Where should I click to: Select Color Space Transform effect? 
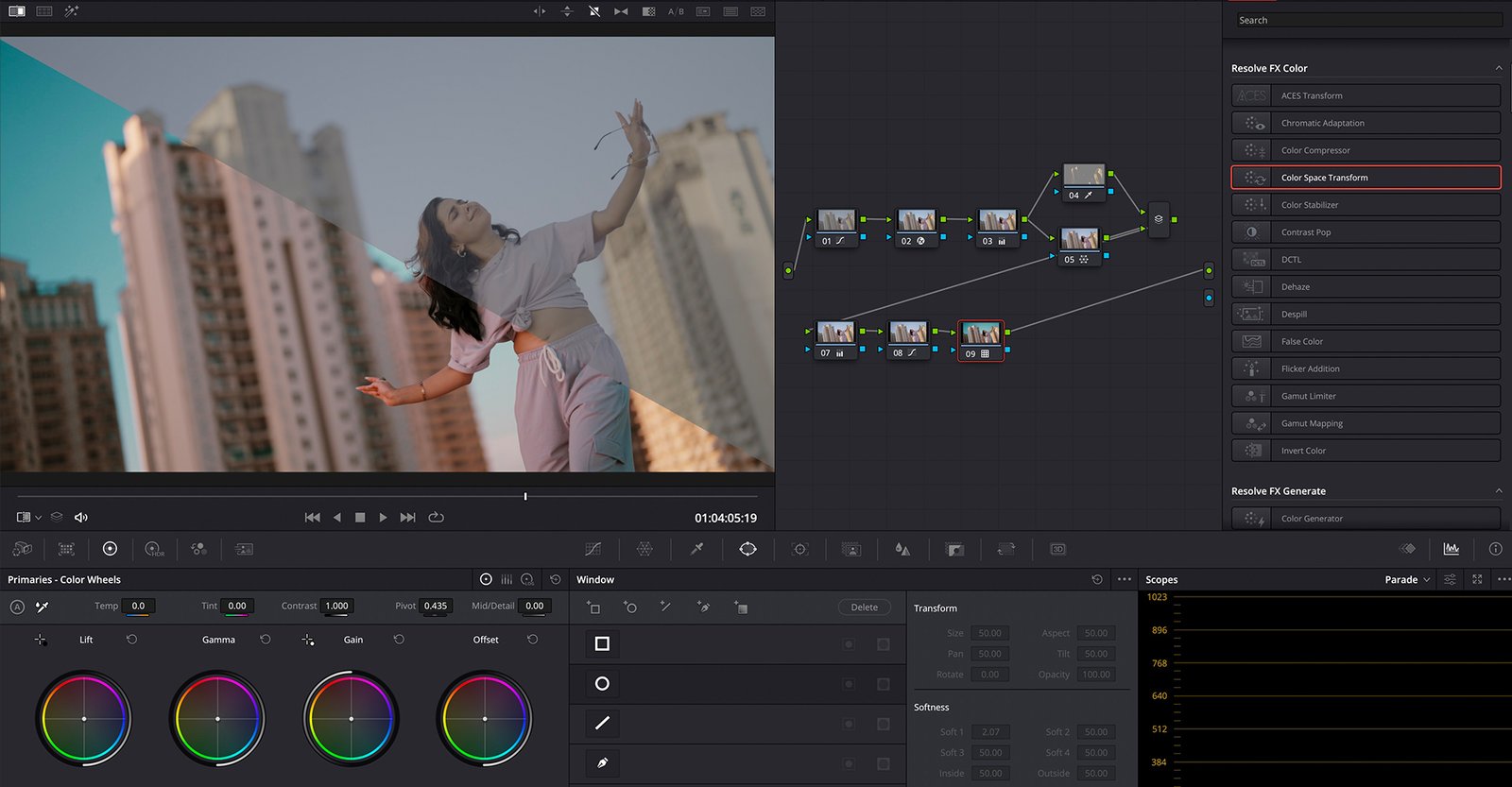pyautogui.click(x=1366, y=178)
